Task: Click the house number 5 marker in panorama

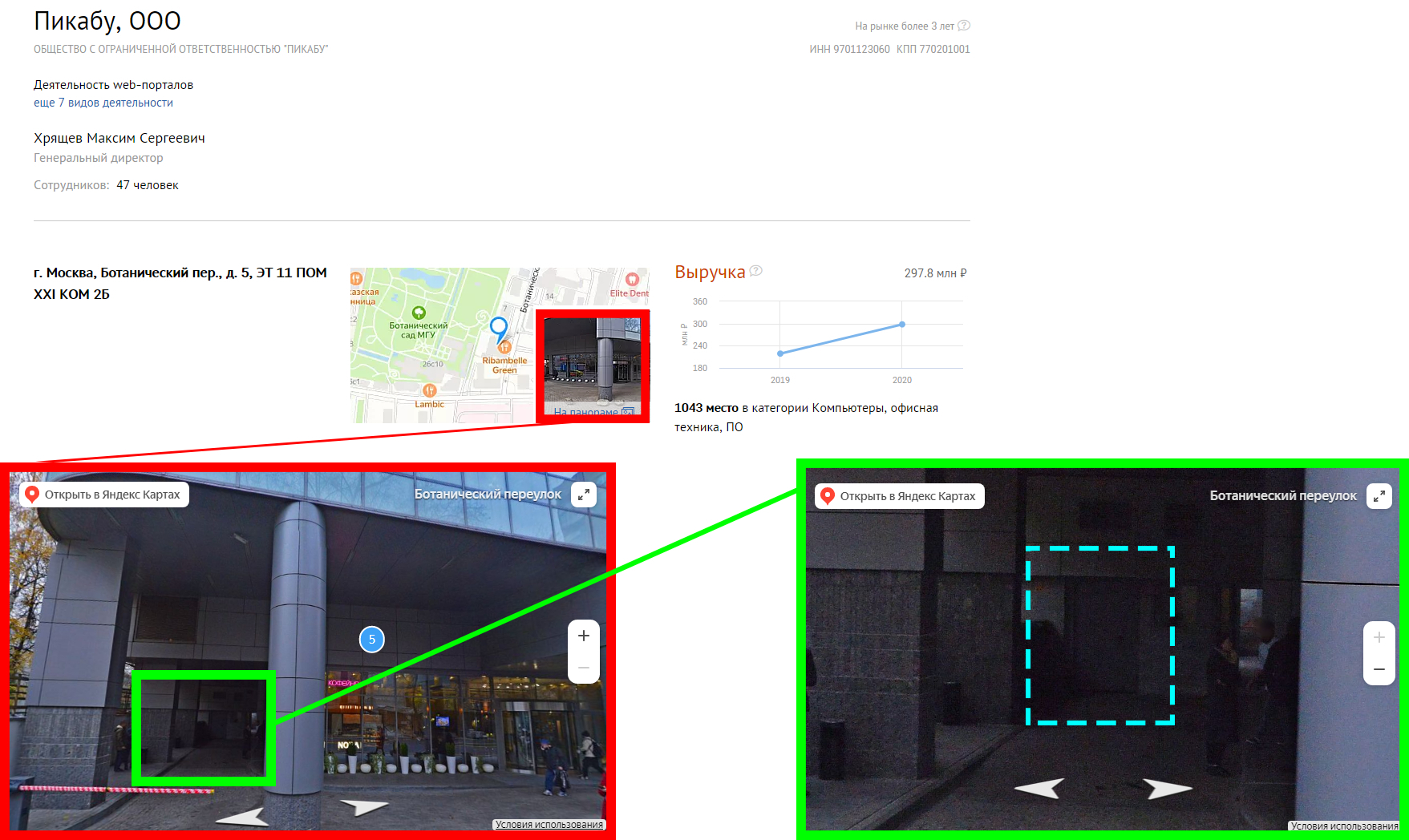Action: click(372, 639)
